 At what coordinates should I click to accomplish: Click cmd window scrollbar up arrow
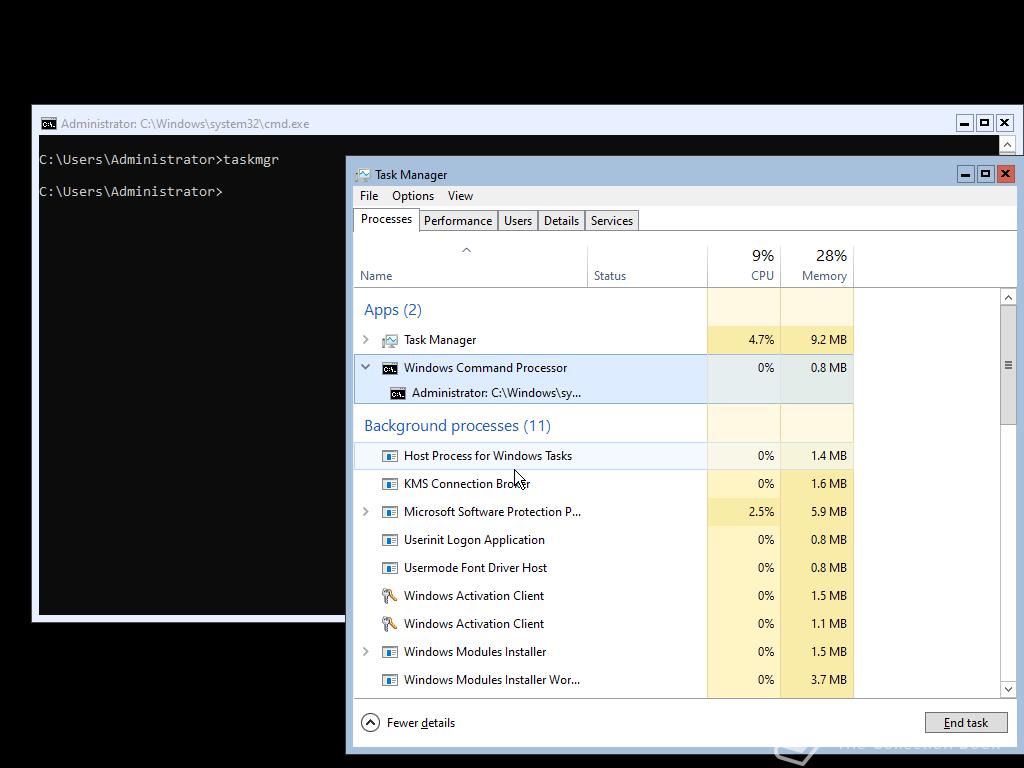pos(1007,144)
